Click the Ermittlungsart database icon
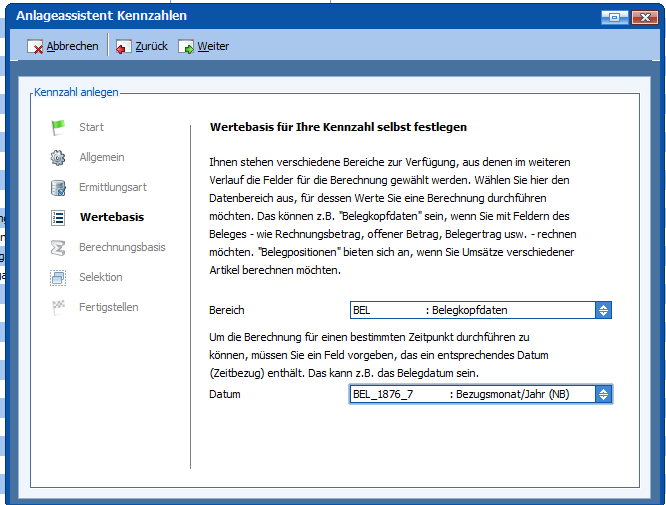The height and width of the screenshot is (505, 666). click(58, 187)
